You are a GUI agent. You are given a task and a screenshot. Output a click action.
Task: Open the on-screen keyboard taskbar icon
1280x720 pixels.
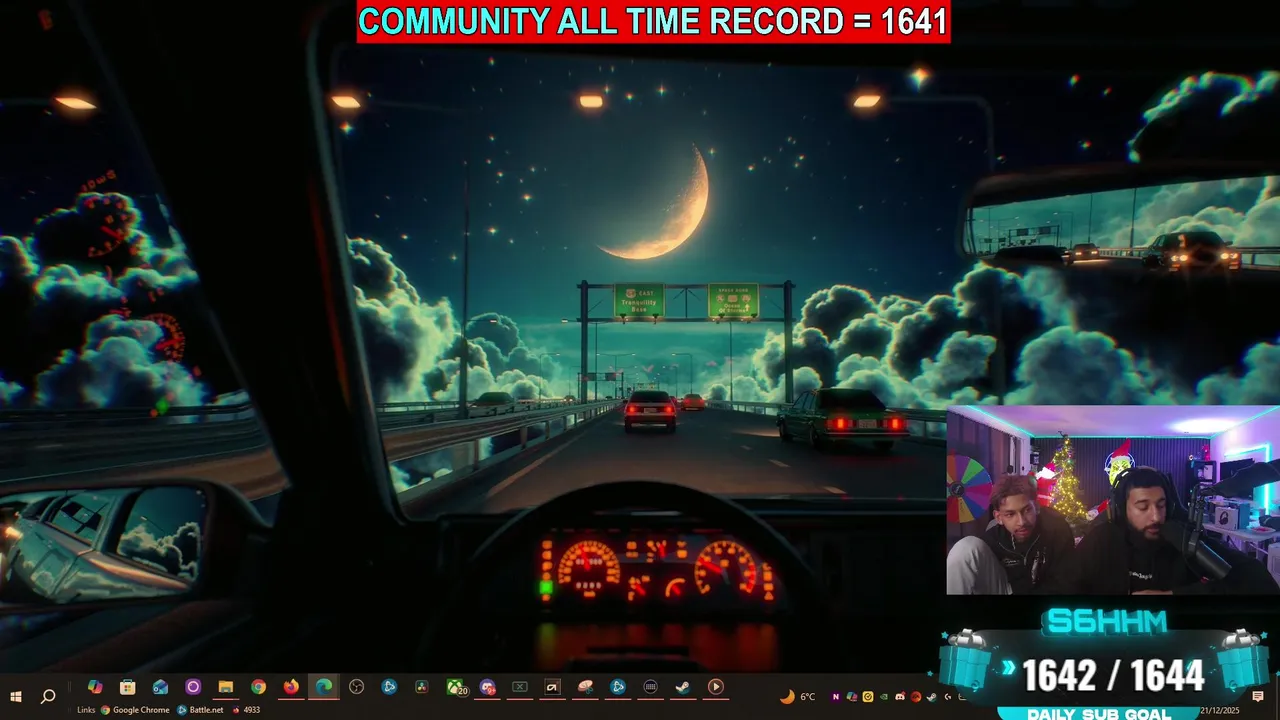coord(651,687)
